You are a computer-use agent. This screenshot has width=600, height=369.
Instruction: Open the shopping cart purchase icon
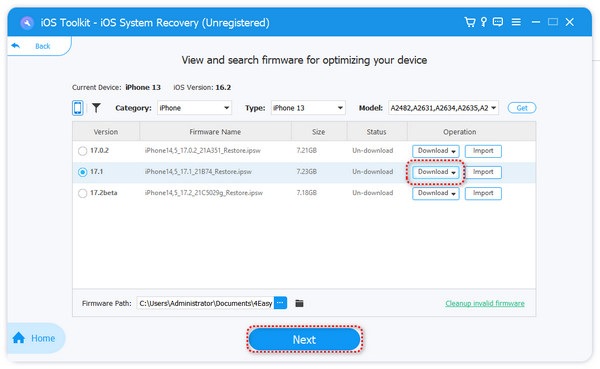470,22
